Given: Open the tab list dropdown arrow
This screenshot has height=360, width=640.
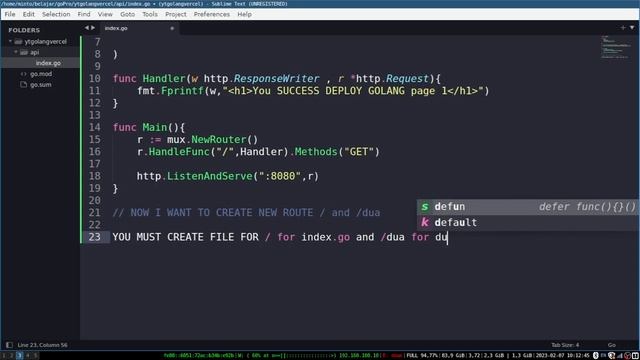Looking at the screenshot, I should point(632,27).
